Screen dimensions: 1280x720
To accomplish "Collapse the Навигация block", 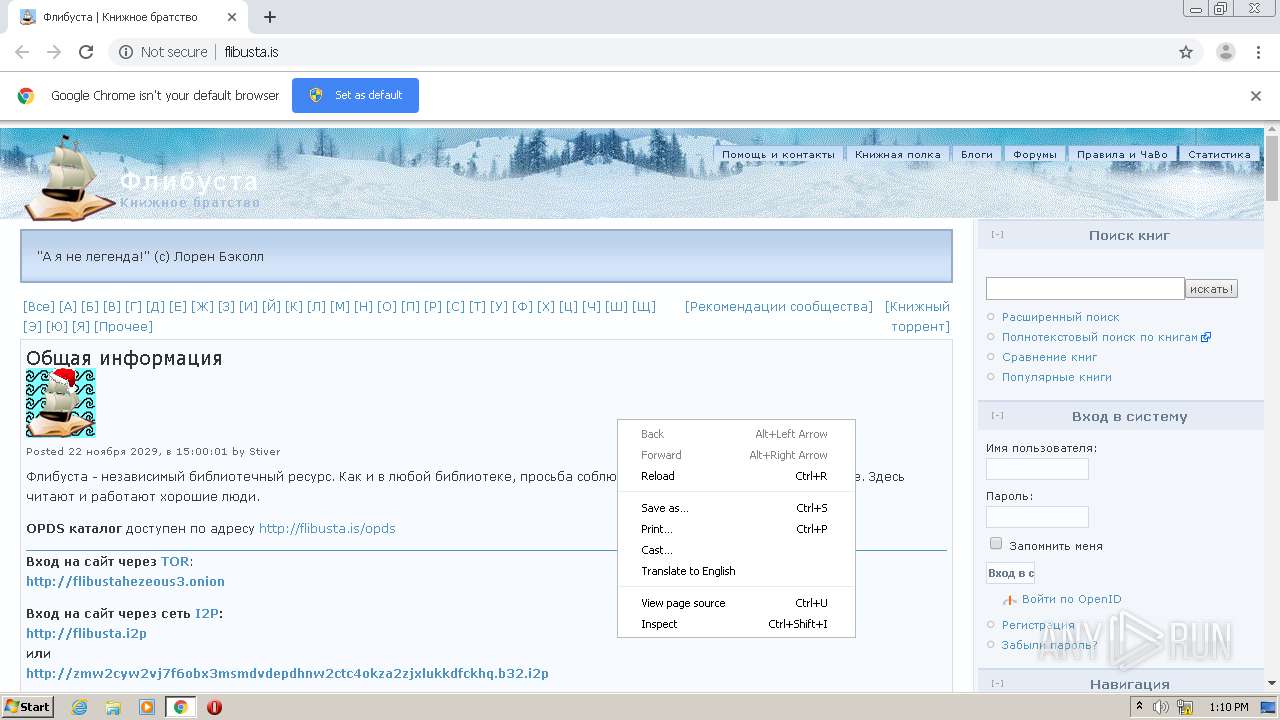I will pyautogui.click(x=997, y=684).
